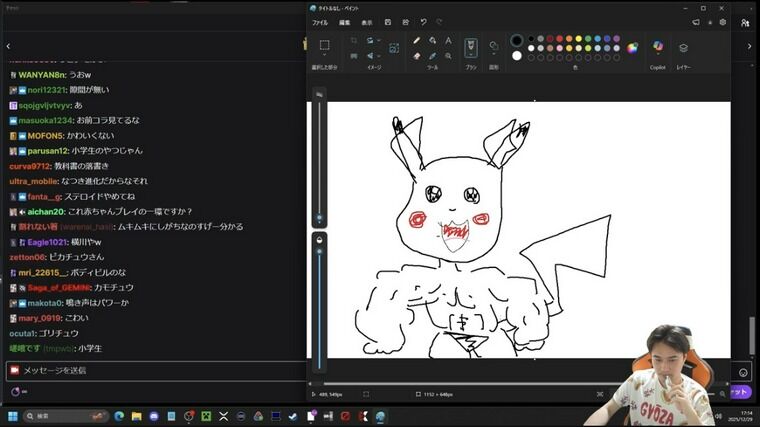Click the brush size slider beside the canvas
Image resolution: width=760 pixels, height=427 pixels.
(319, 158)
